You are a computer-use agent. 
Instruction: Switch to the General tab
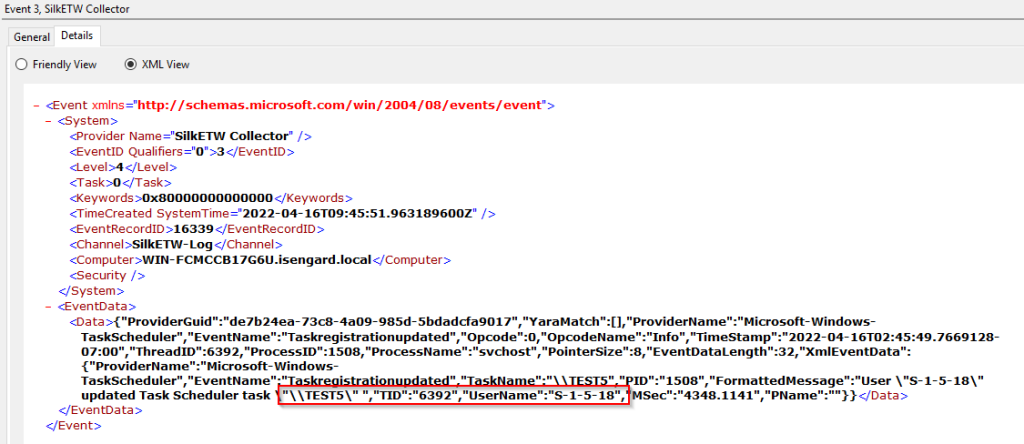(32, 37)
